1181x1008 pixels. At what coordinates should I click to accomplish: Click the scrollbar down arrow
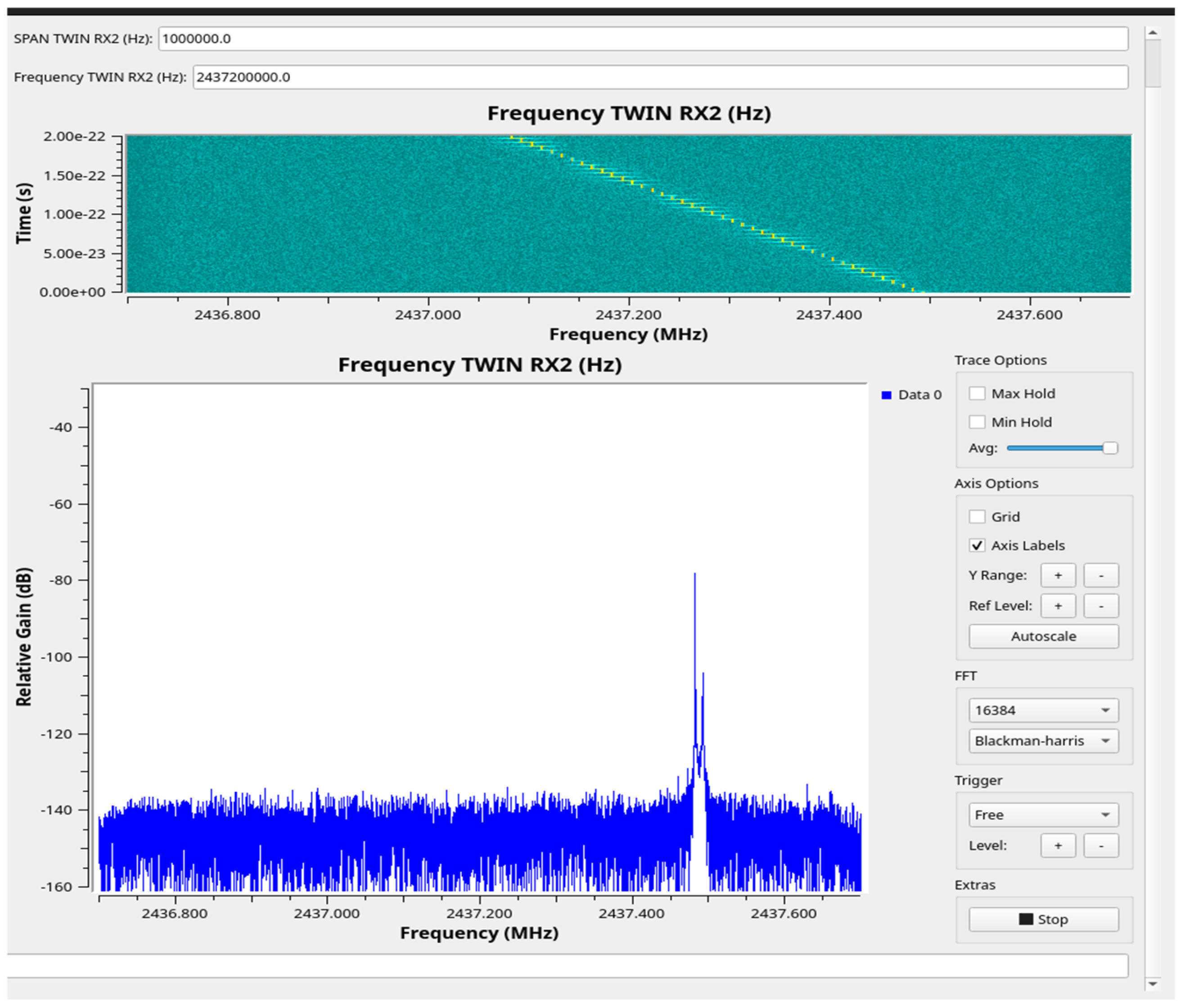[x=1153, y=984]
